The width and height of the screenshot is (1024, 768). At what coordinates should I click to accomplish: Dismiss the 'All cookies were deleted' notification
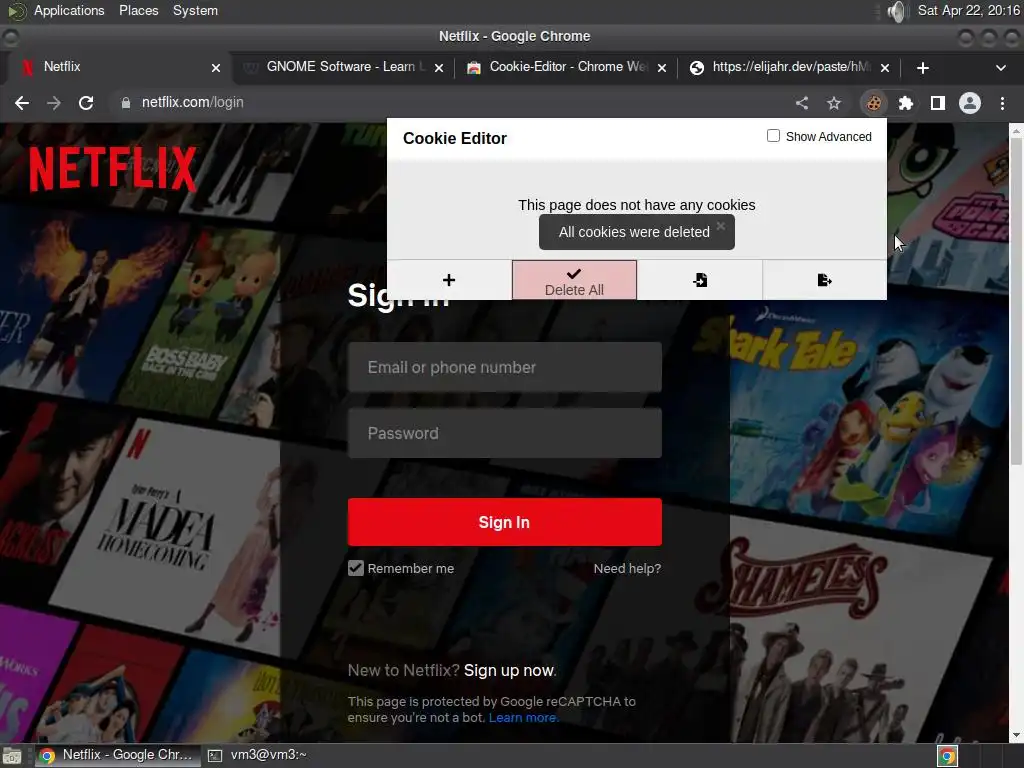[720, 226]
